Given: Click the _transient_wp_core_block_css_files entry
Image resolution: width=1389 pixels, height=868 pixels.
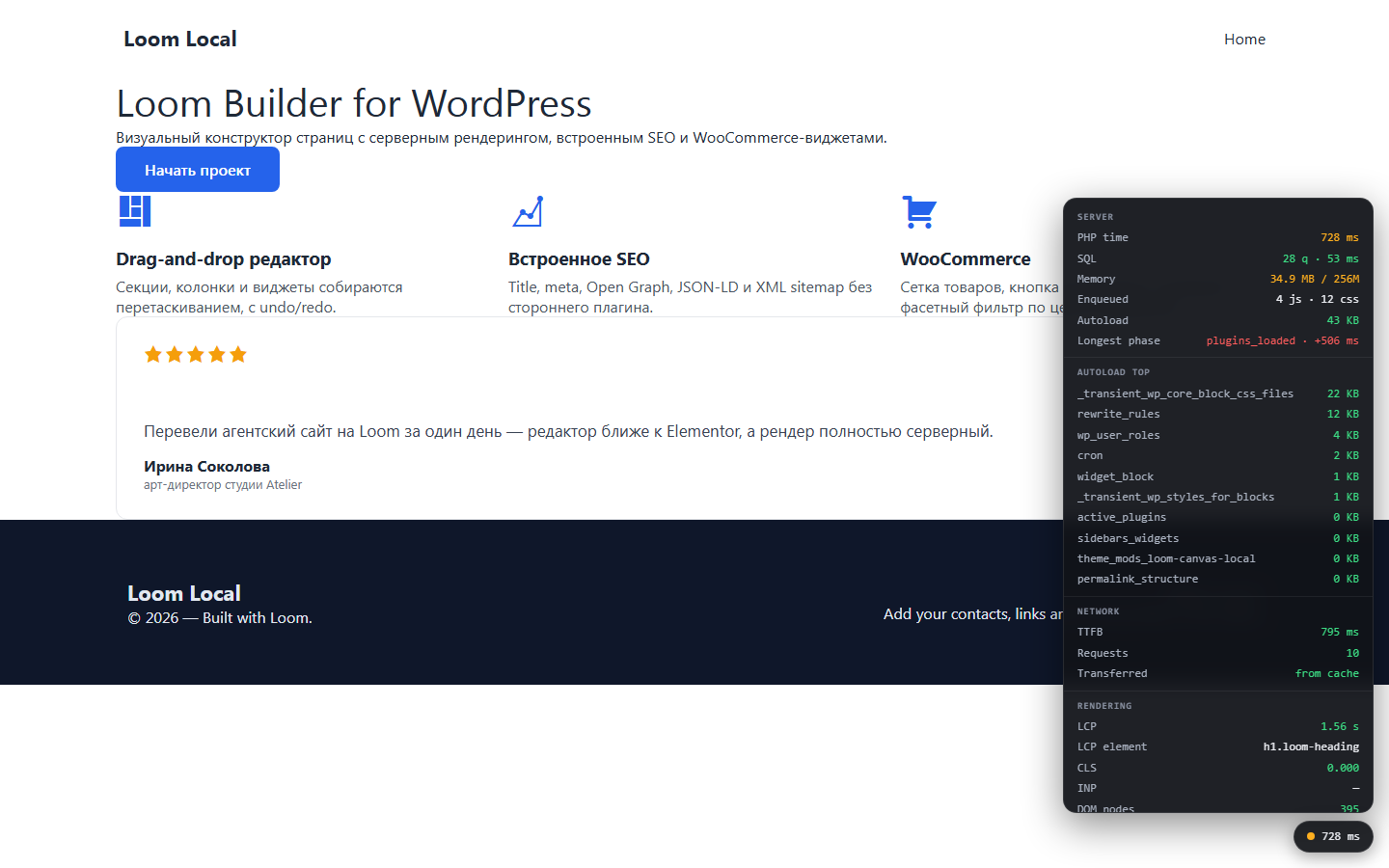Looking at the screenshot, I should 1185,393.
